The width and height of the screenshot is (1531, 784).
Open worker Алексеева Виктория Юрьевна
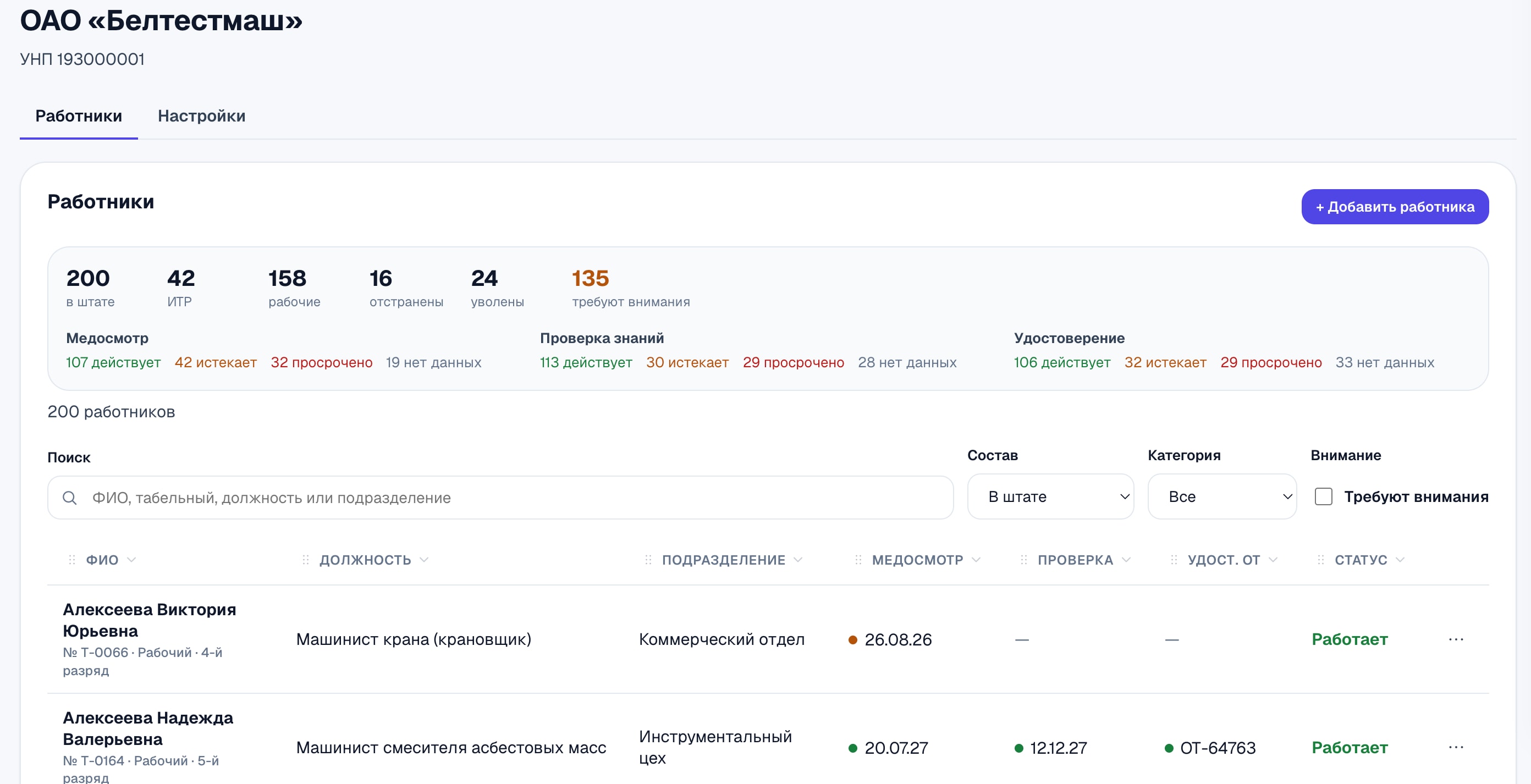(150, 620)
